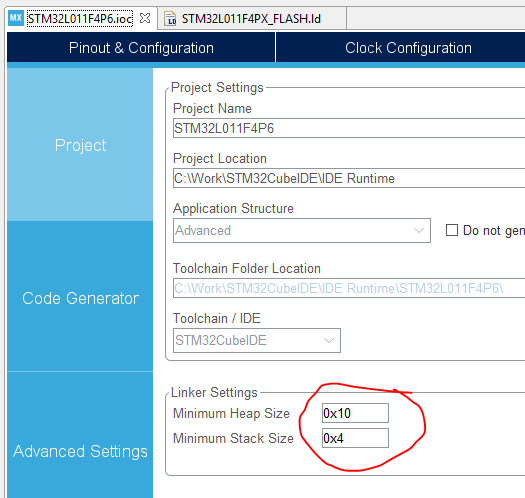Click the Project Settings group label

click(217, 87)
